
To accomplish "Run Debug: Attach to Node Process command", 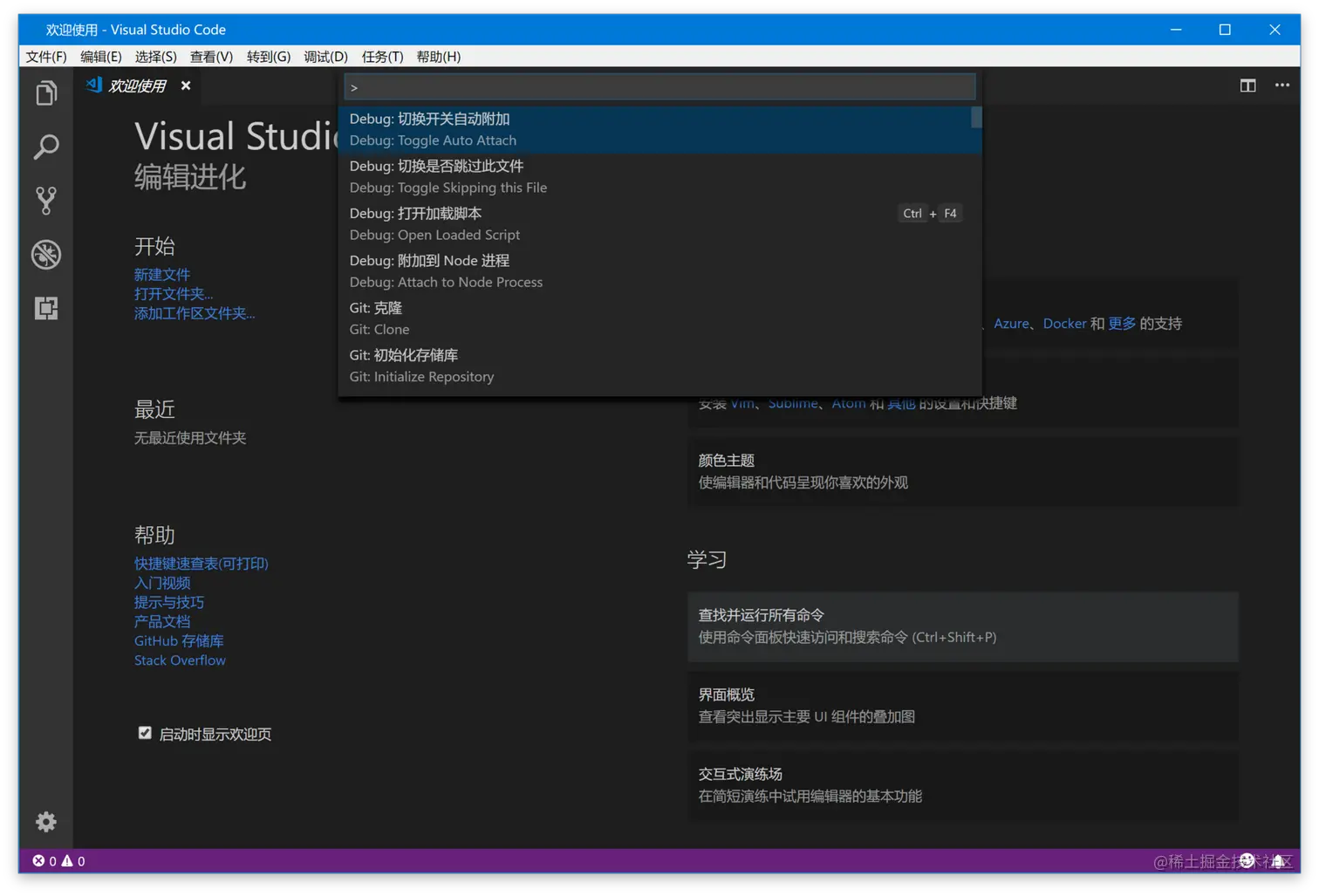I will click(659, 270).
